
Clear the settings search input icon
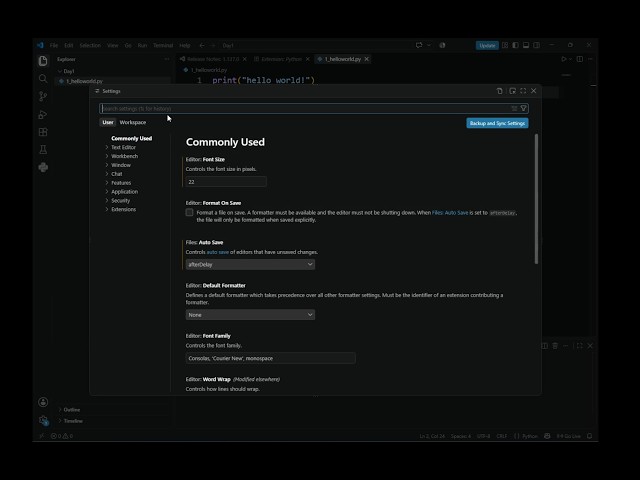[x=514, y=108]
